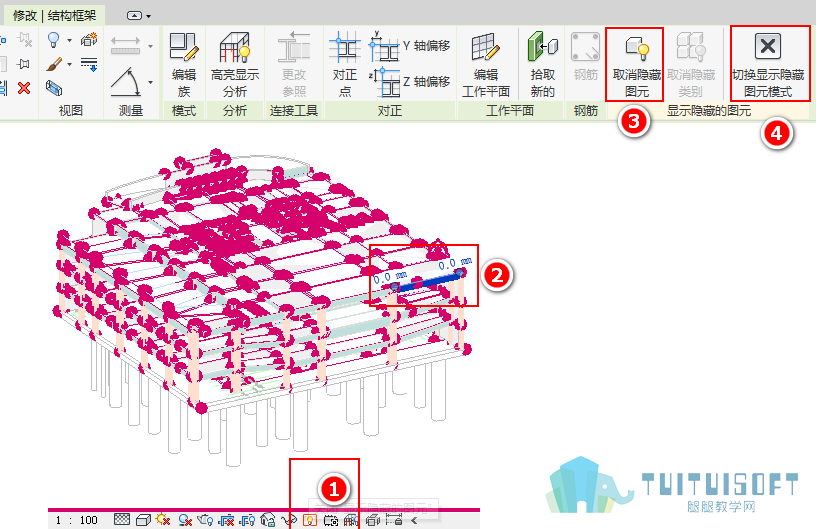The width and height of the screenshot is (819, 529).
Task: Click the Selection Box icon in 视图 panel
Action: (x=54, y=88)
